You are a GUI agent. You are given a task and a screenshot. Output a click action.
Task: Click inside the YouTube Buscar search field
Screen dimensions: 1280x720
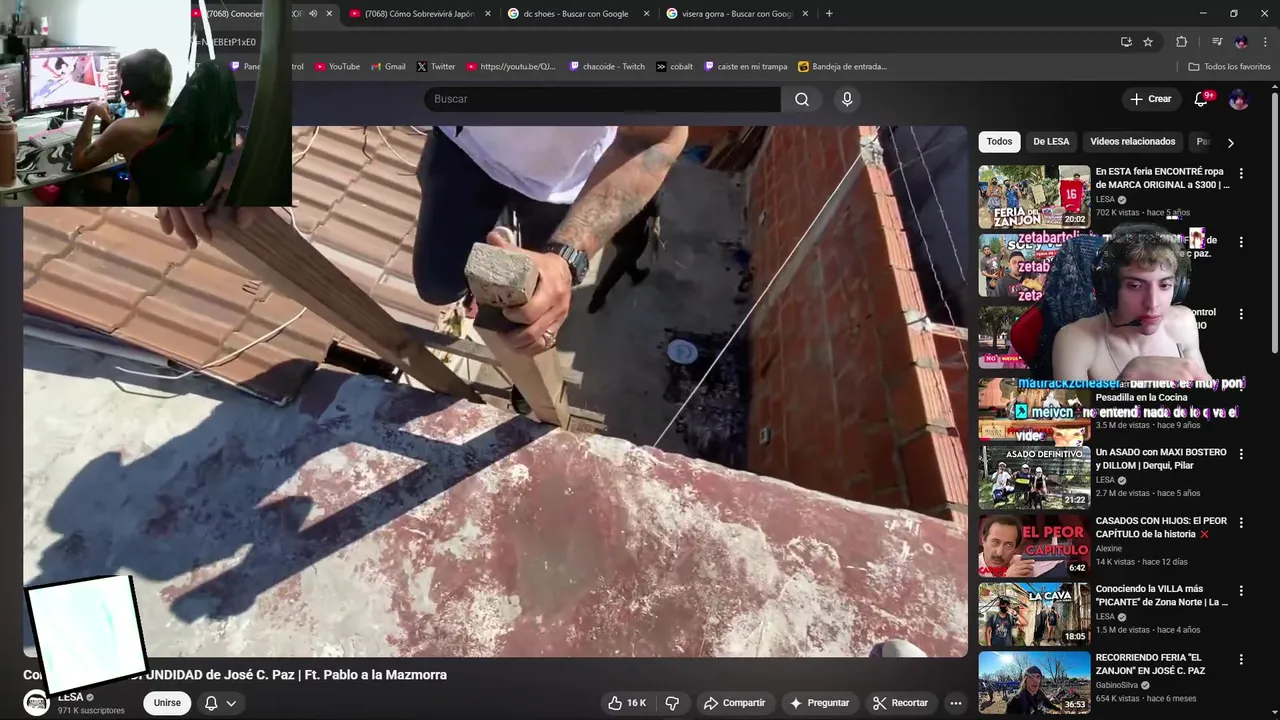(602, 99)
